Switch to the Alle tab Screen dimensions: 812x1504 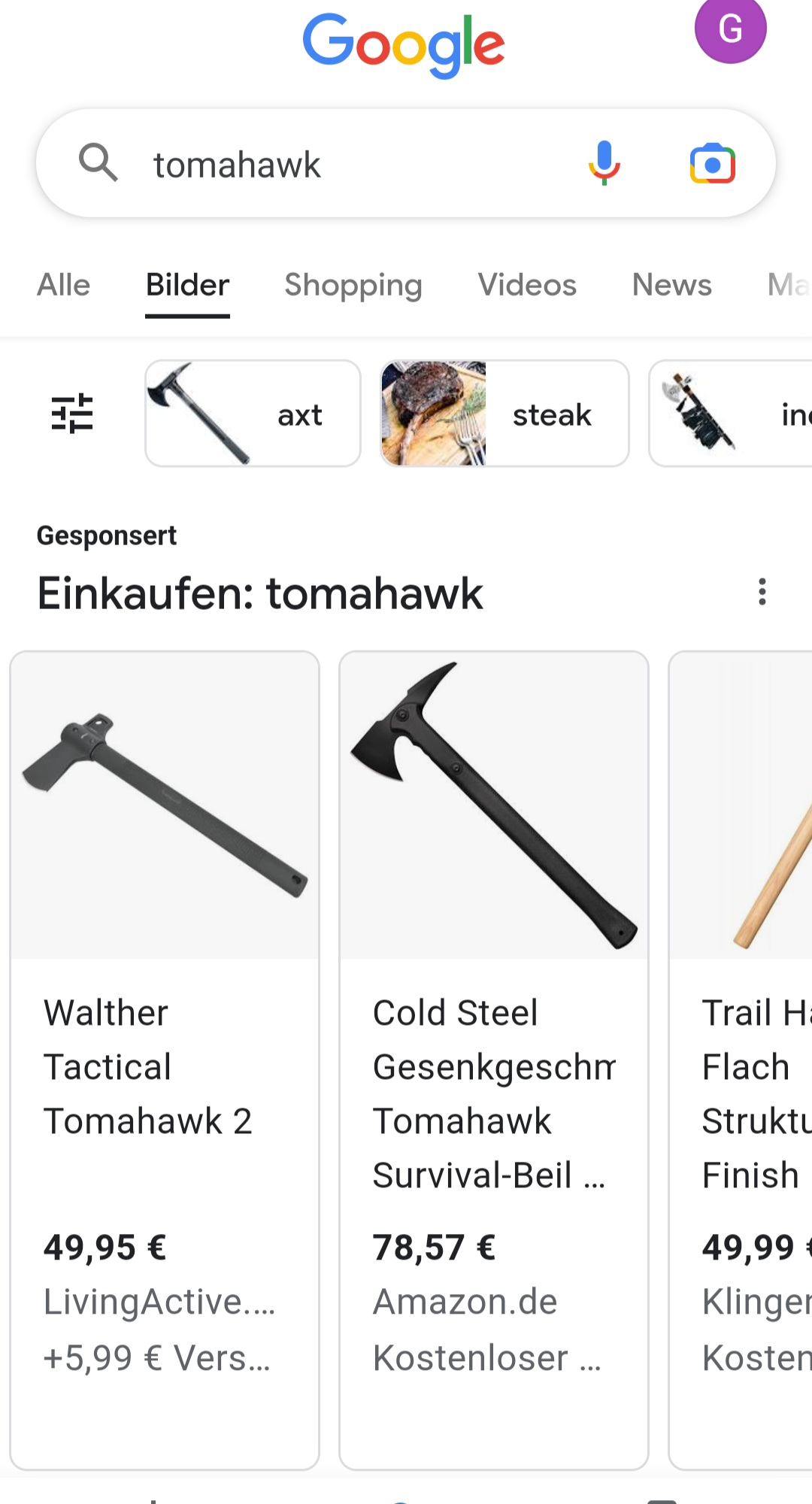(x=64, y=286)
